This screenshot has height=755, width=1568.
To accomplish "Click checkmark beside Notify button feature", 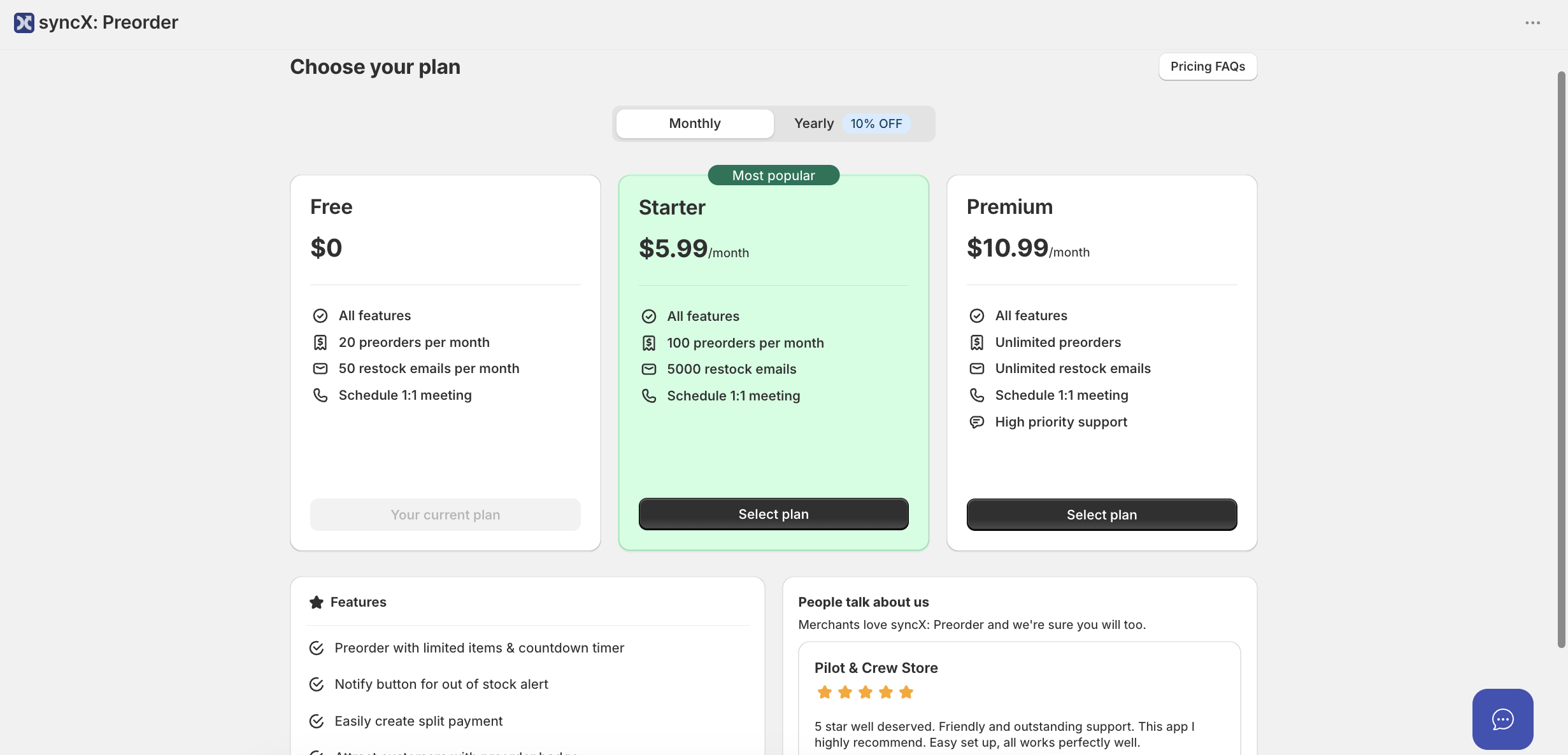I will point(317,684).
